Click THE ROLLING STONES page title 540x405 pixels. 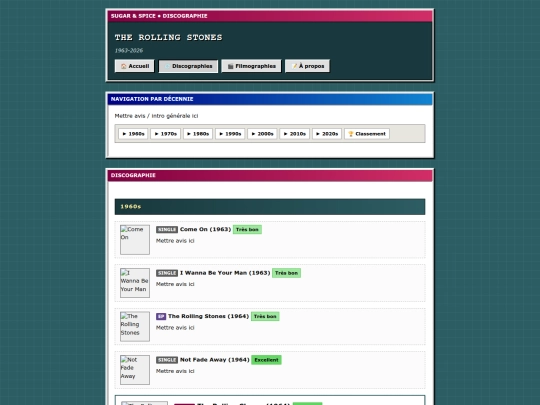[168, 37]
